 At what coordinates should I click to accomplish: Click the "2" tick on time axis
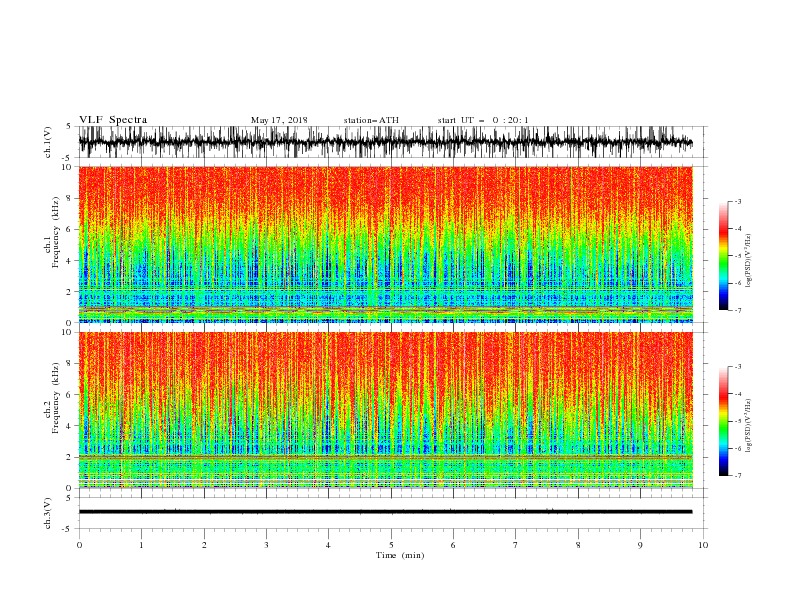204,545
